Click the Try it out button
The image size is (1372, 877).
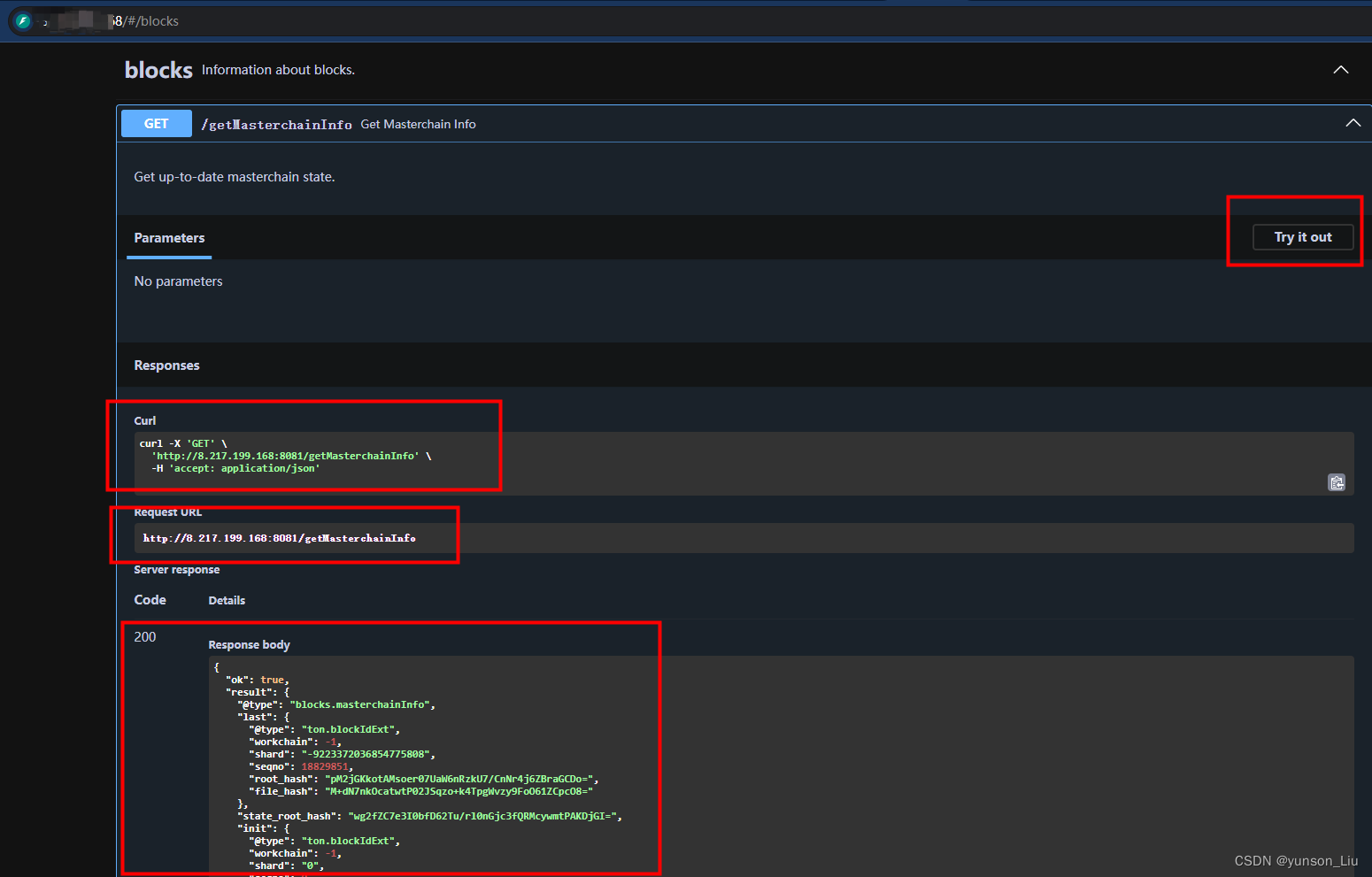click(1302, 237)
